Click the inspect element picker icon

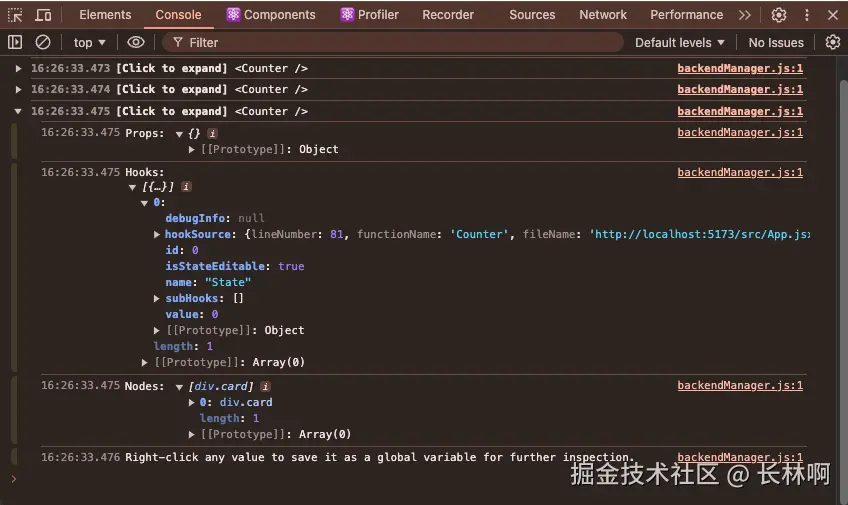coord(15,15)
